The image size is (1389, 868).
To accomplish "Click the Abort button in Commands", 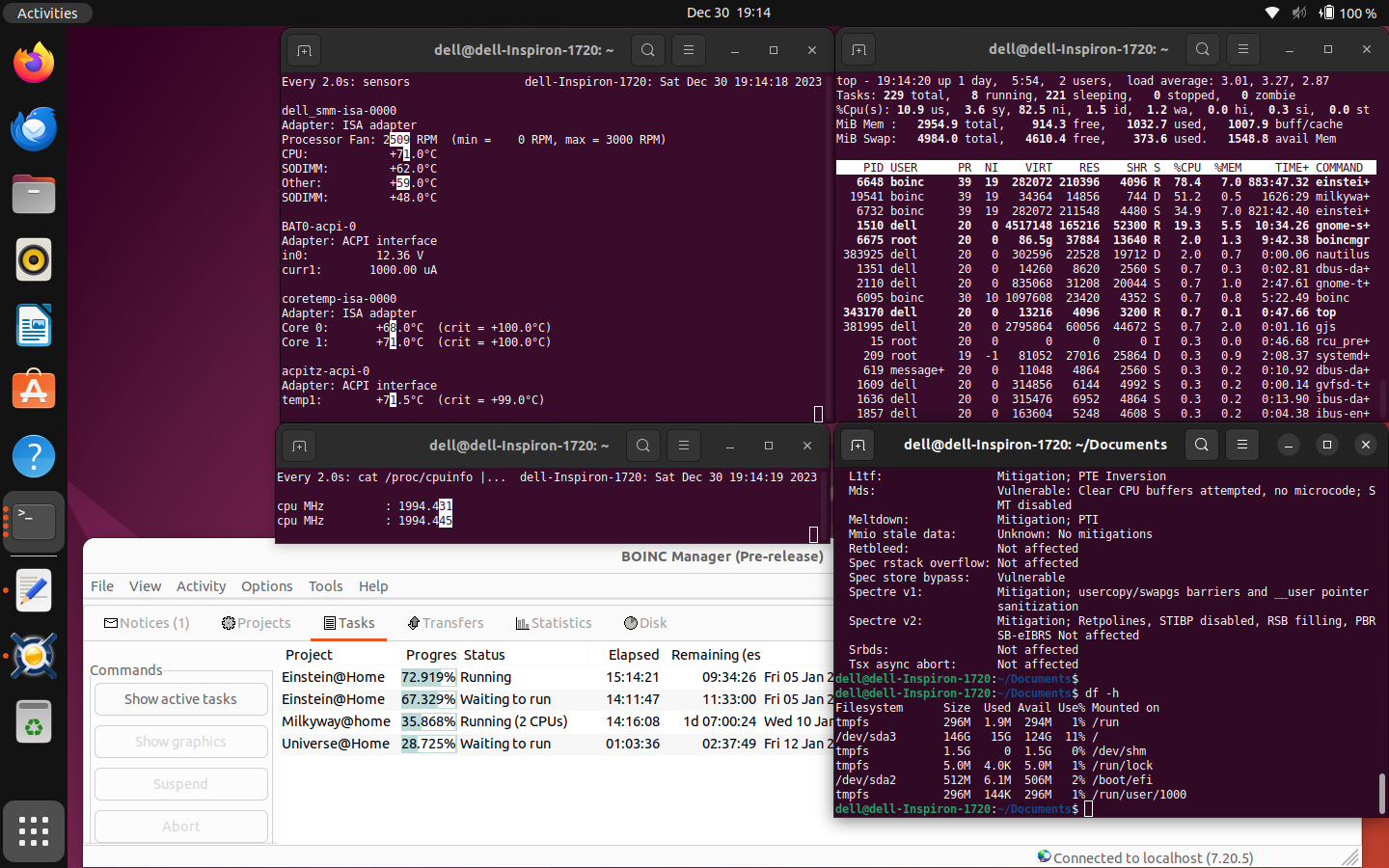I will tap(180, 827).
